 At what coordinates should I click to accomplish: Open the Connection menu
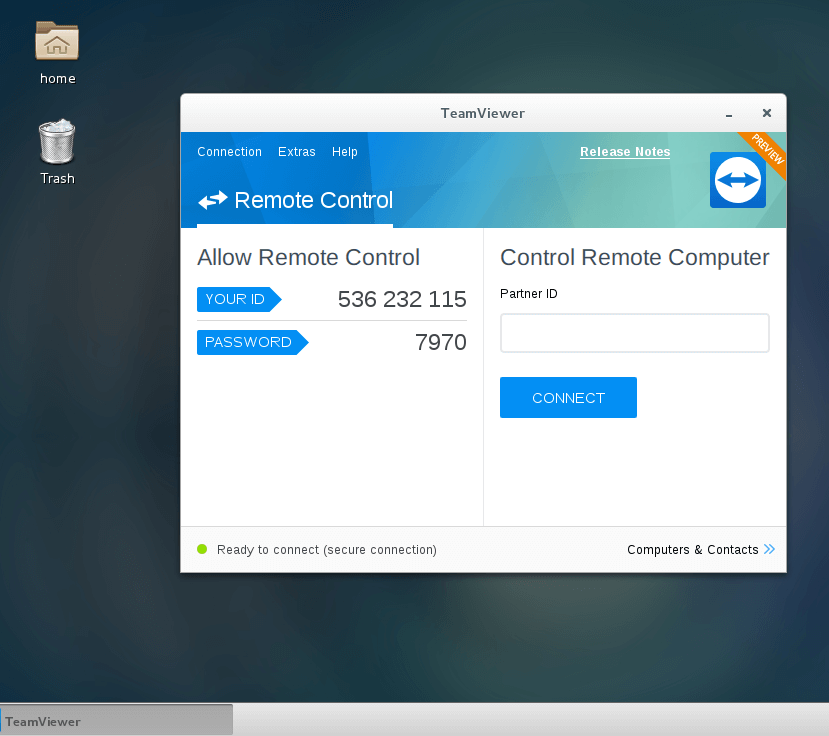pyautogui.click(x=229, y=152)
